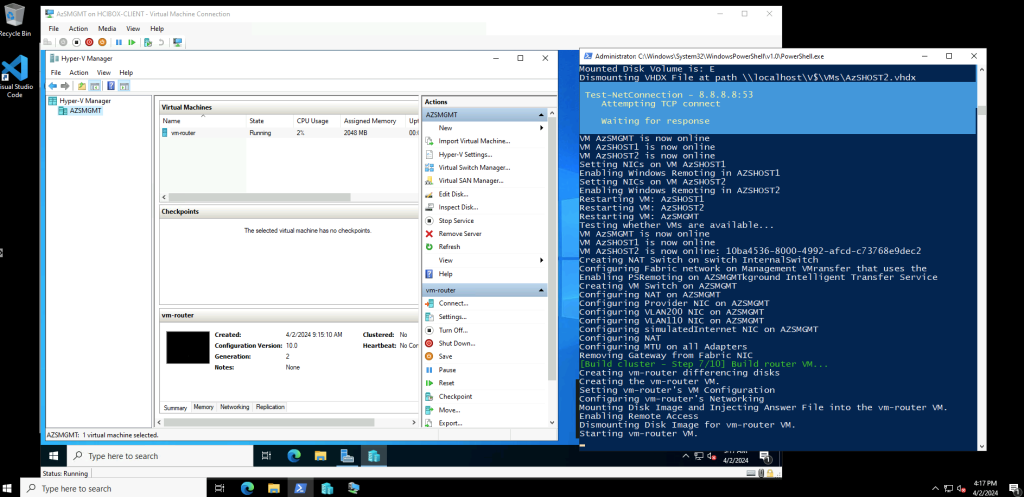Viewport: 1024px width, 497px height.
Task: Click the vm-router preview thumbnail
Action: [x=187, y=347]
